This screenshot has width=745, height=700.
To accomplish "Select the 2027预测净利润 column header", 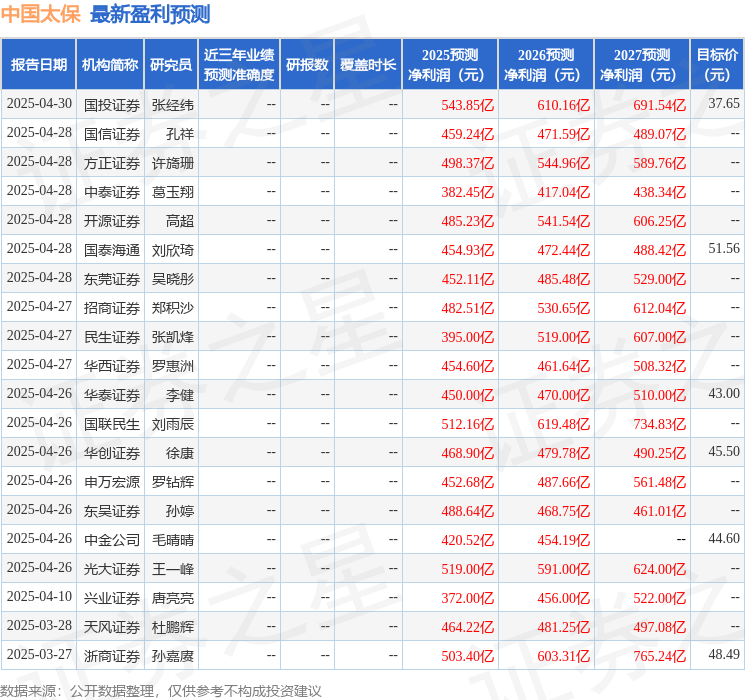I will (642, 64).
